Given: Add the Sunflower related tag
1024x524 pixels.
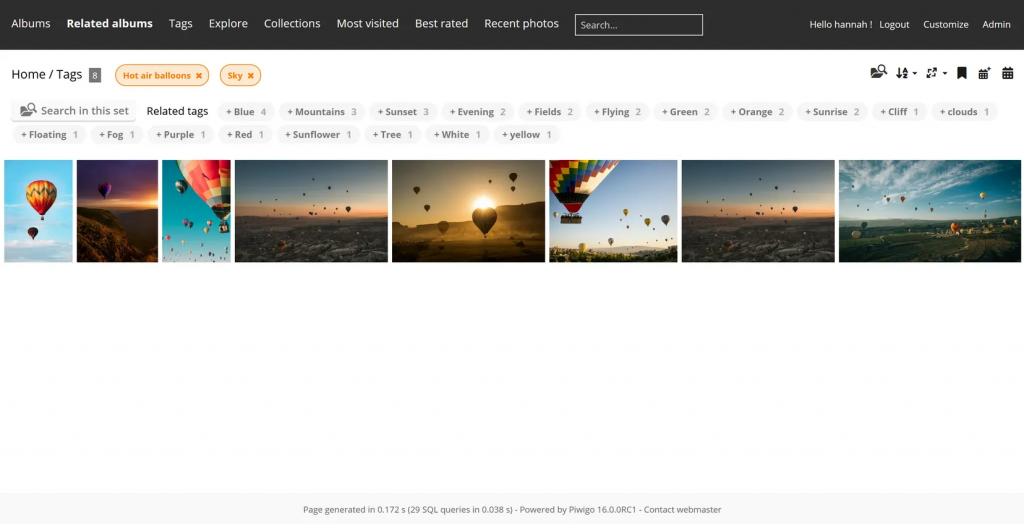Looking at the screenshot, I should pyautogui.click(x=318, y=135).
